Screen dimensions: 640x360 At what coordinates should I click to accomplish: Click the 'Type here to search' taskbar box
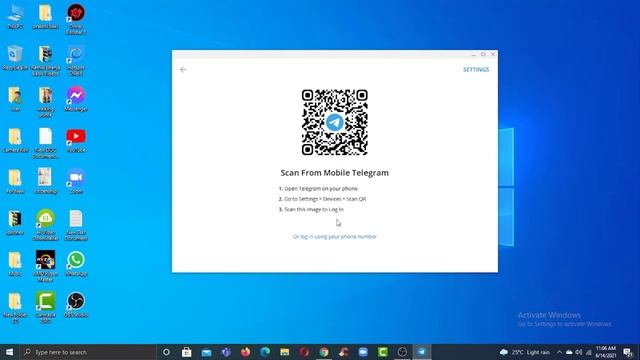(x=88, y=352)
